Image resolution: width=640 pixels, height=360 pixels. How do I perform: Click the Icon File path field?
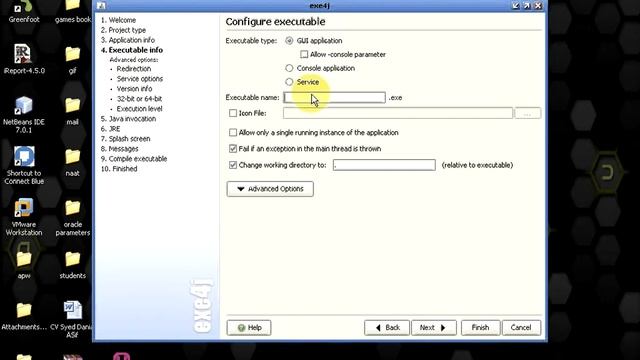click(x=398, y=113)
